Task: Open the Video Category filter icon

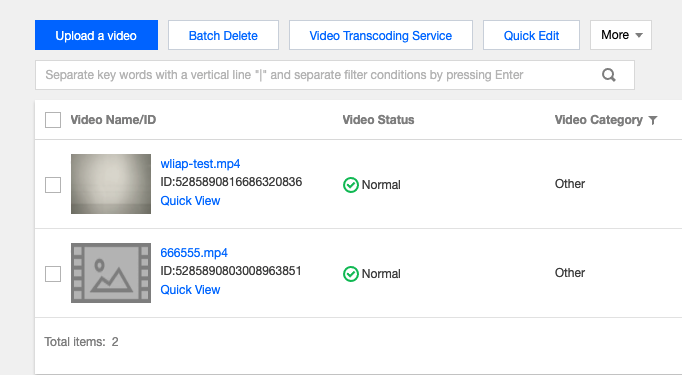Action: (x=653, y=121)
